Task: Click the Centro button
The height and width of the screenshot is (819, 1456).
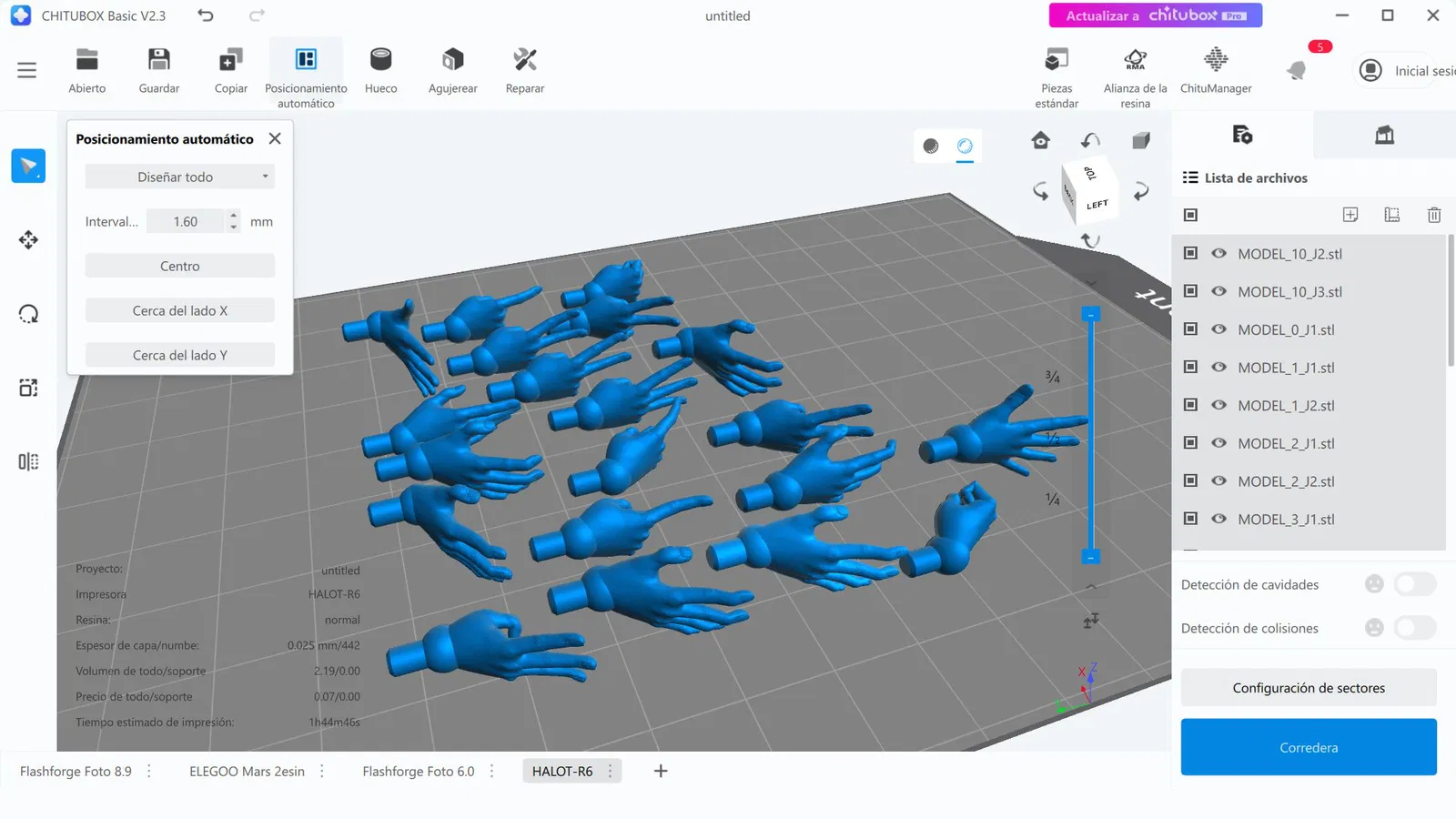Action: coord(180,266)
